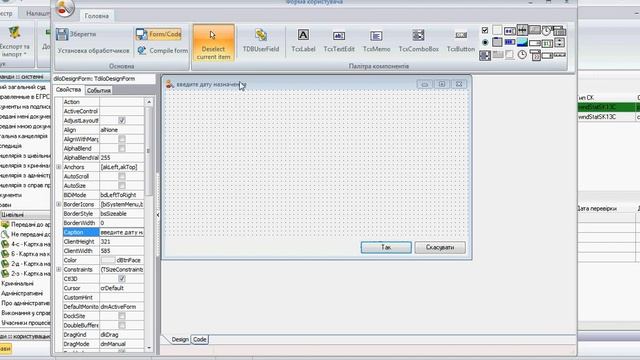Click the property list scrollbar thumb
Image resolution: width=640 pixels, height=360 pixels.
(149, 151)
